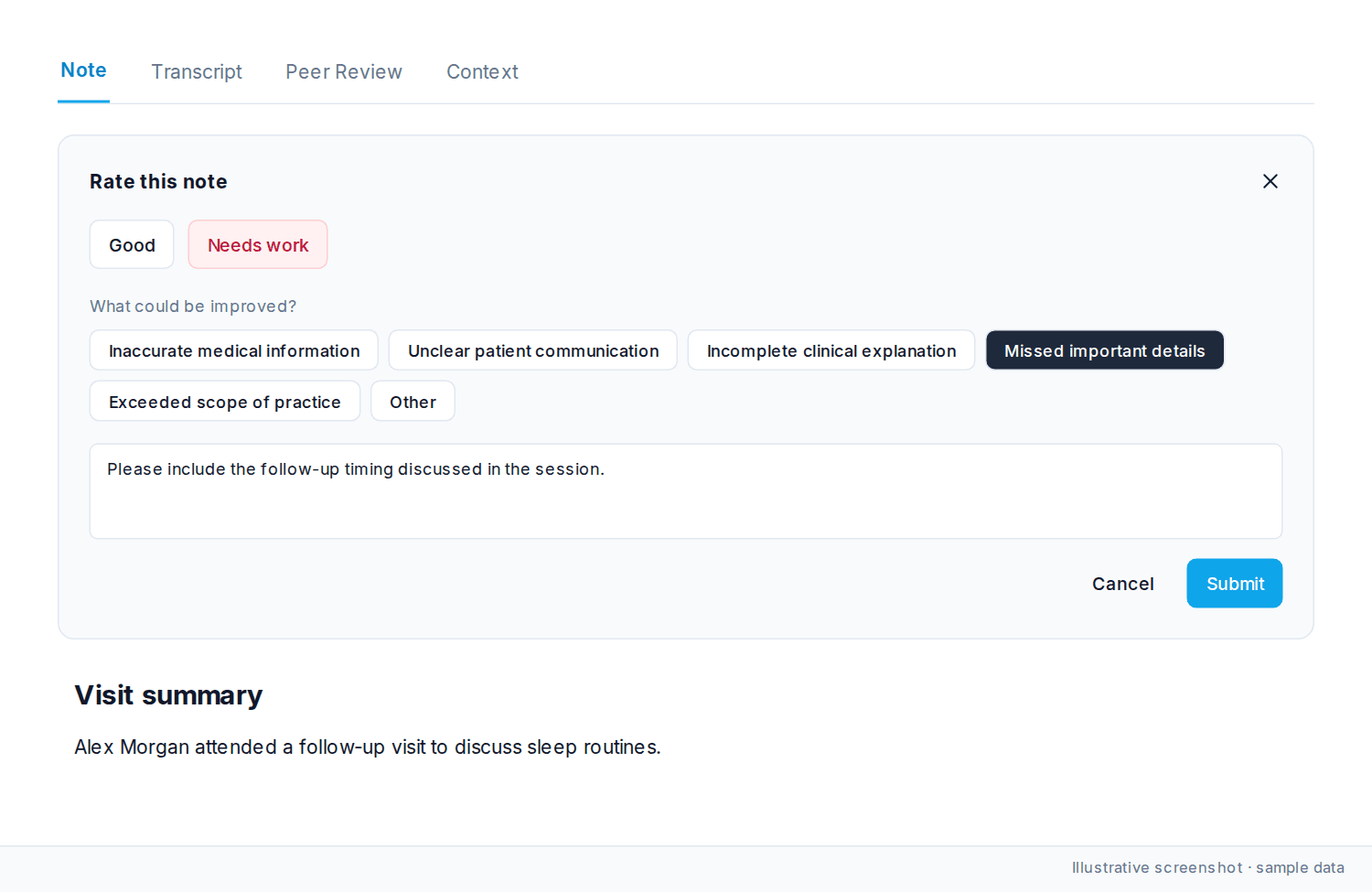The height and width of the screenshot is (892, 1372).
Task: Toggle Exceeded scope of practice chip
Action: coord(225,402)
